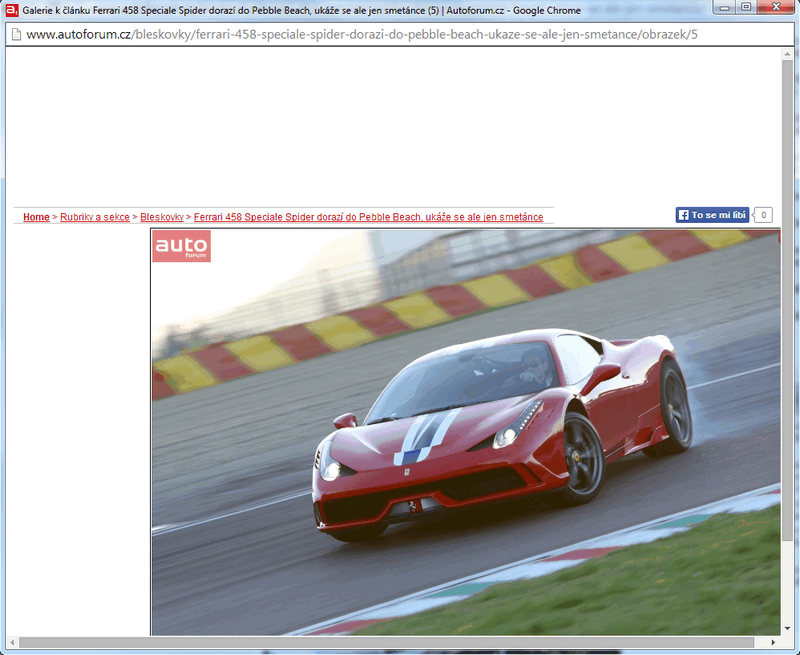Screen dimensions: 800x655
Task: Minimize the Chrome popup window
Action: (x=723, y=8)
